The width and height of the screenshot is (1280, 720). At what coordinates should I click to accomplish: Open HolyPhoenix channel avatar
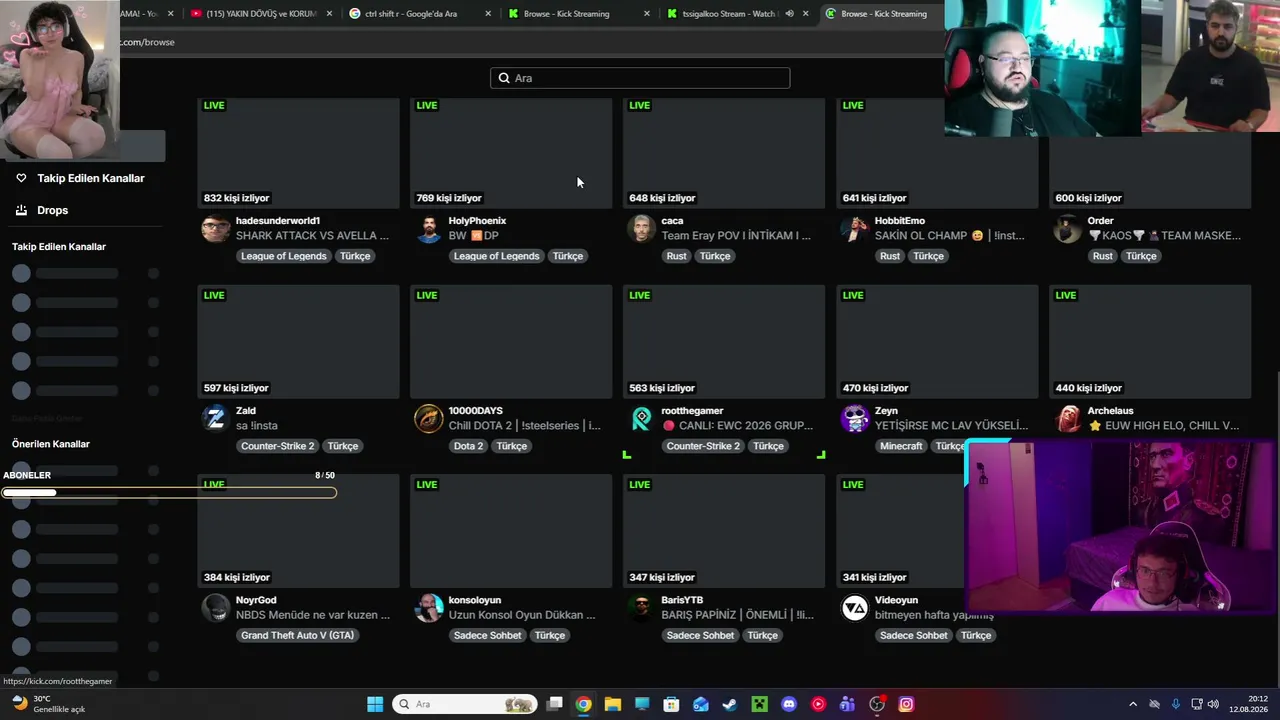tap(428, 229)
